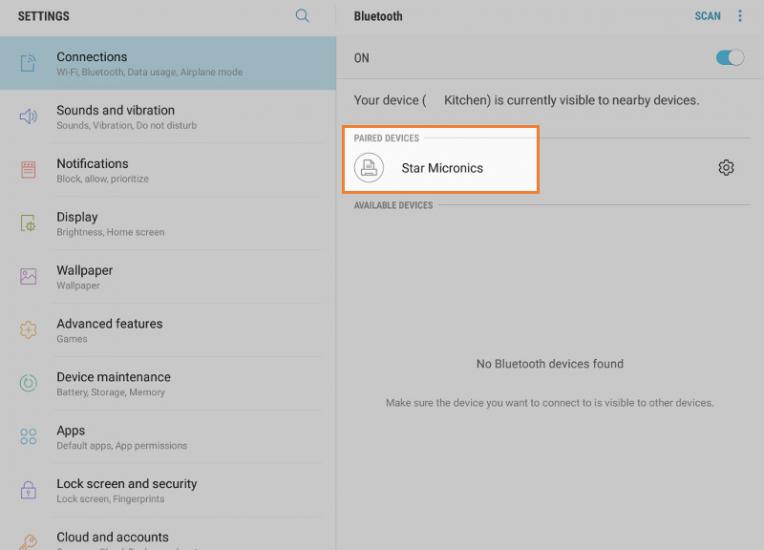Viewport: 764px width, 550px height.
Task: Tap the Sounds and vibration speaker icon
Action: point(28,116)
